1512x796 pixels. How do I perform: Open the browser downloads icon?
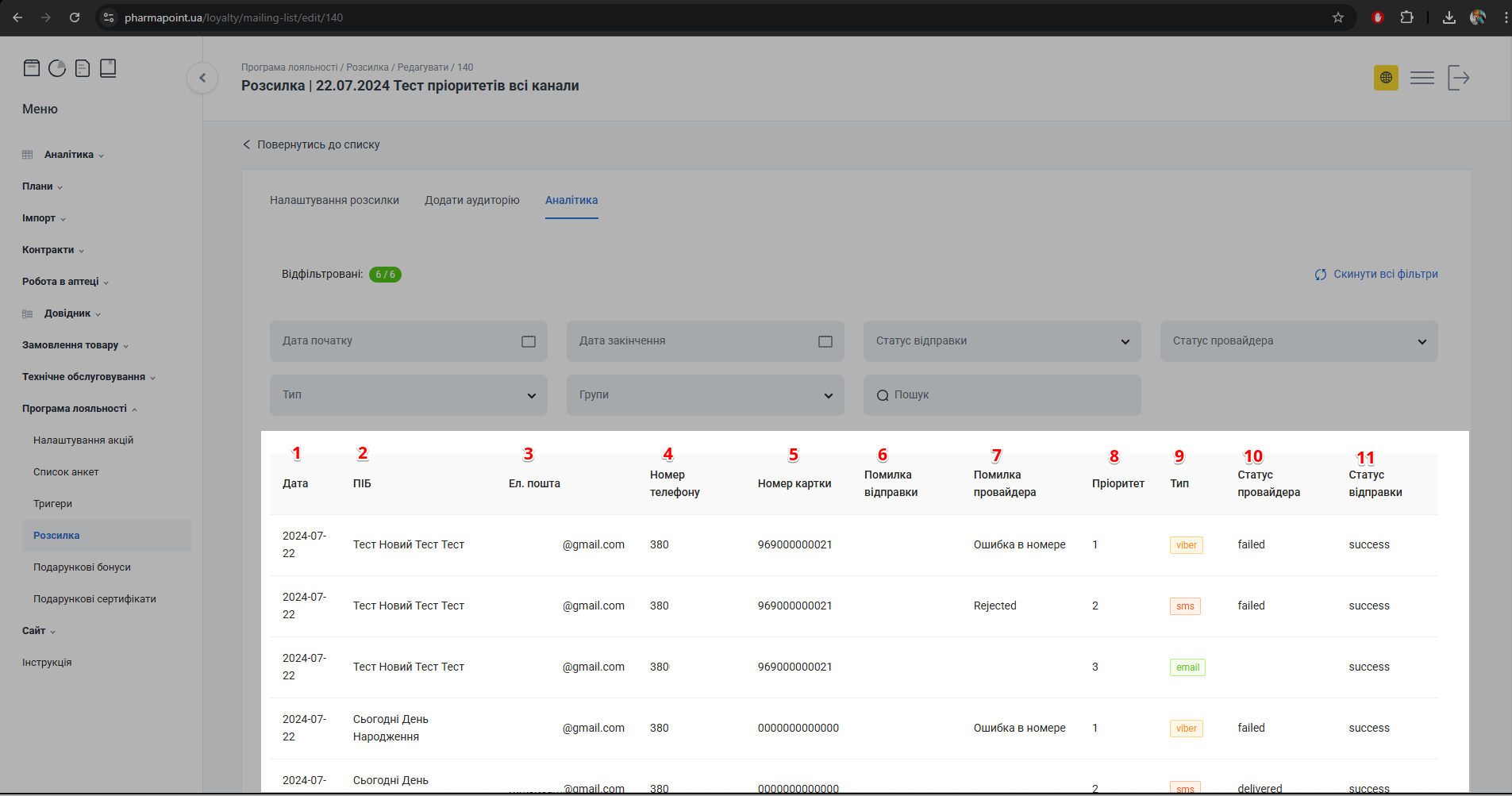(1449, 17)
